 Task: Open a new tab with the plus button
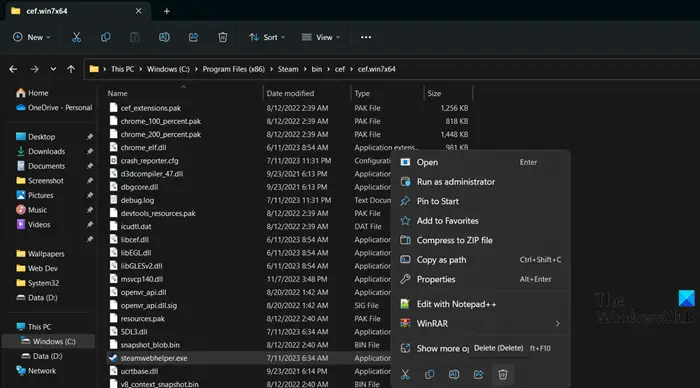coord(167,11)
